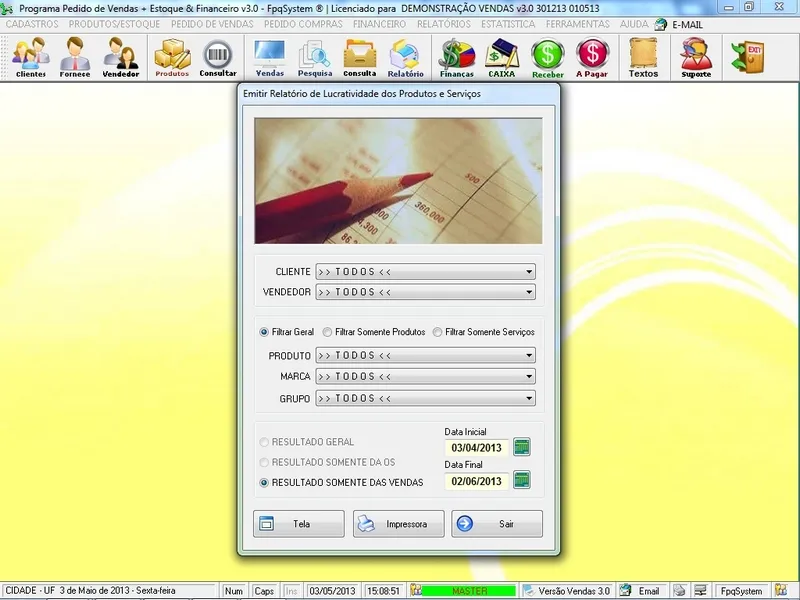
Task: Open calendar next to Data Inicial
Action: pos(521,447)
